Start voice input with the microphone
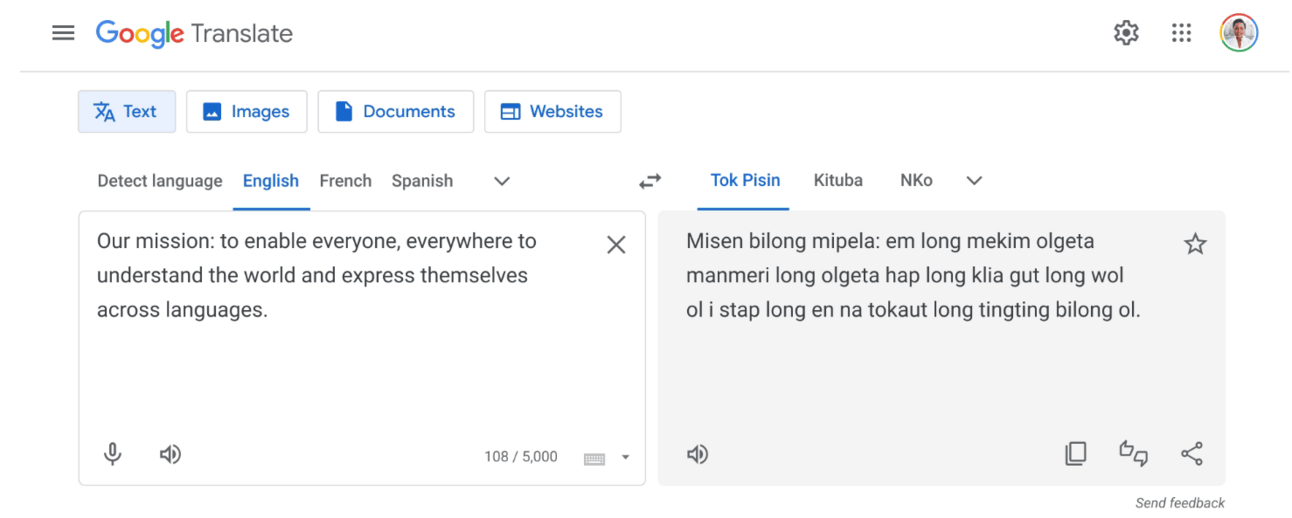The height and width of the screenshot is (518, 1292). (x=113, y=455)
